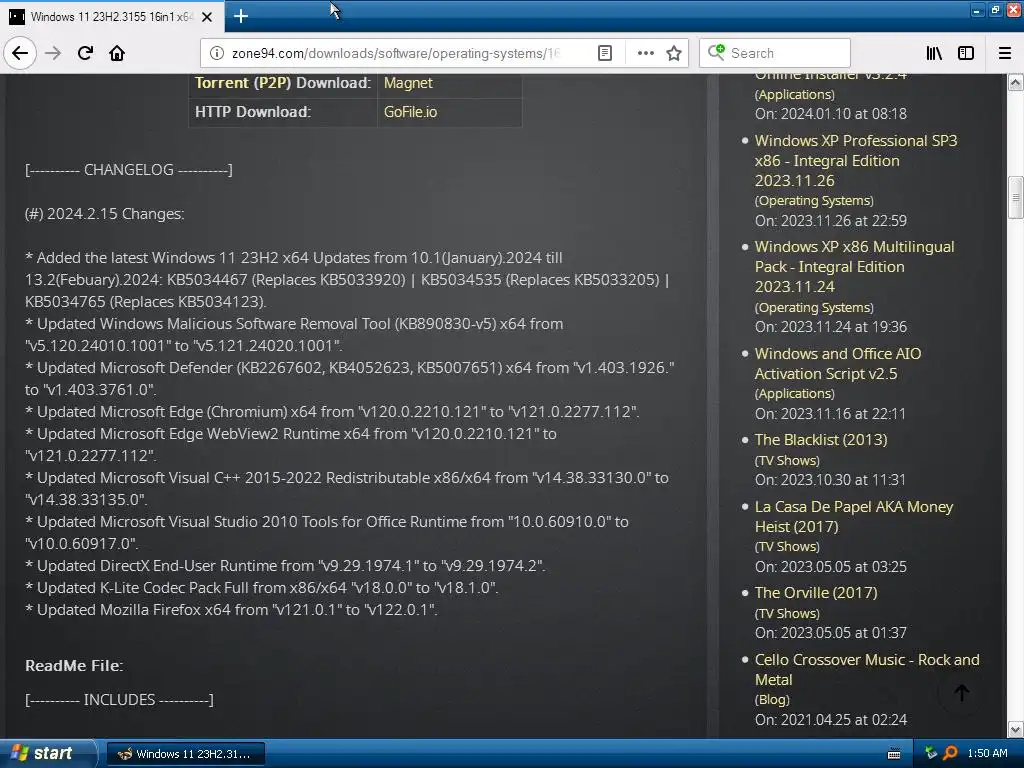The image size is (1024, 768).
Task: Show sidebars panel icon
Action: [x=966, y=53]
